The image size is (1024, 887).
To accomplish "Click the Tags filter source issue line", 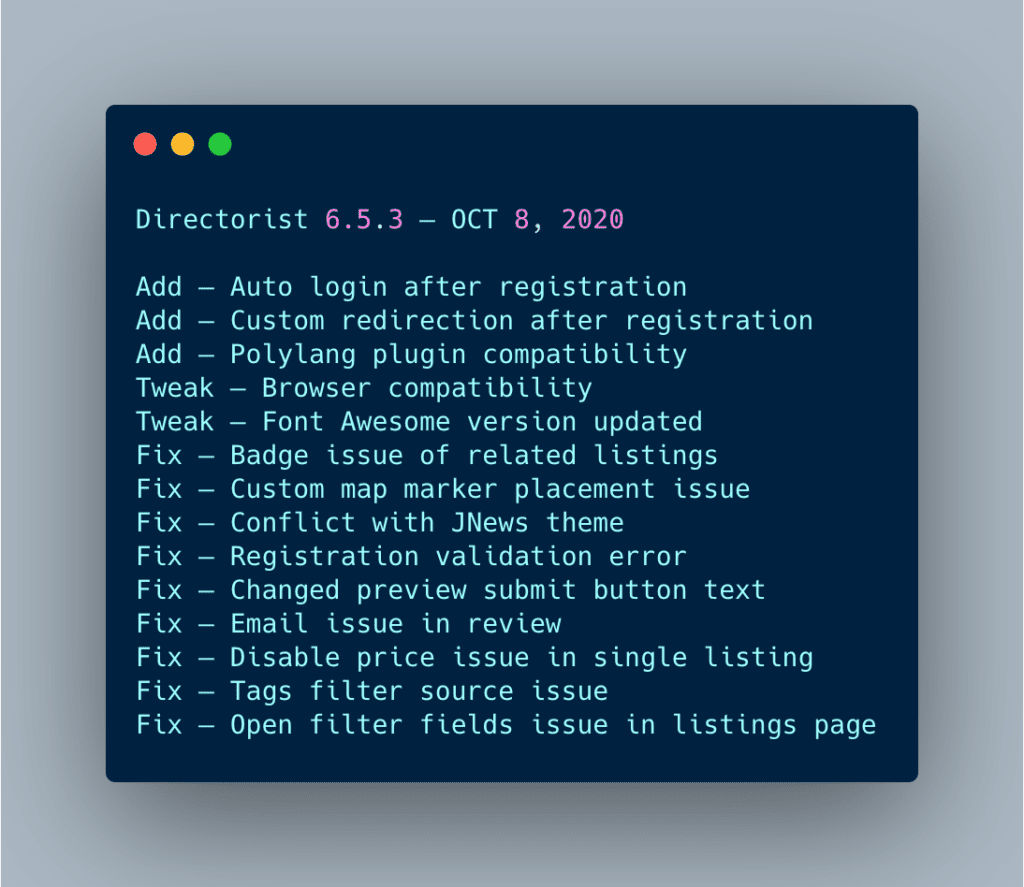I will [372, 692].
